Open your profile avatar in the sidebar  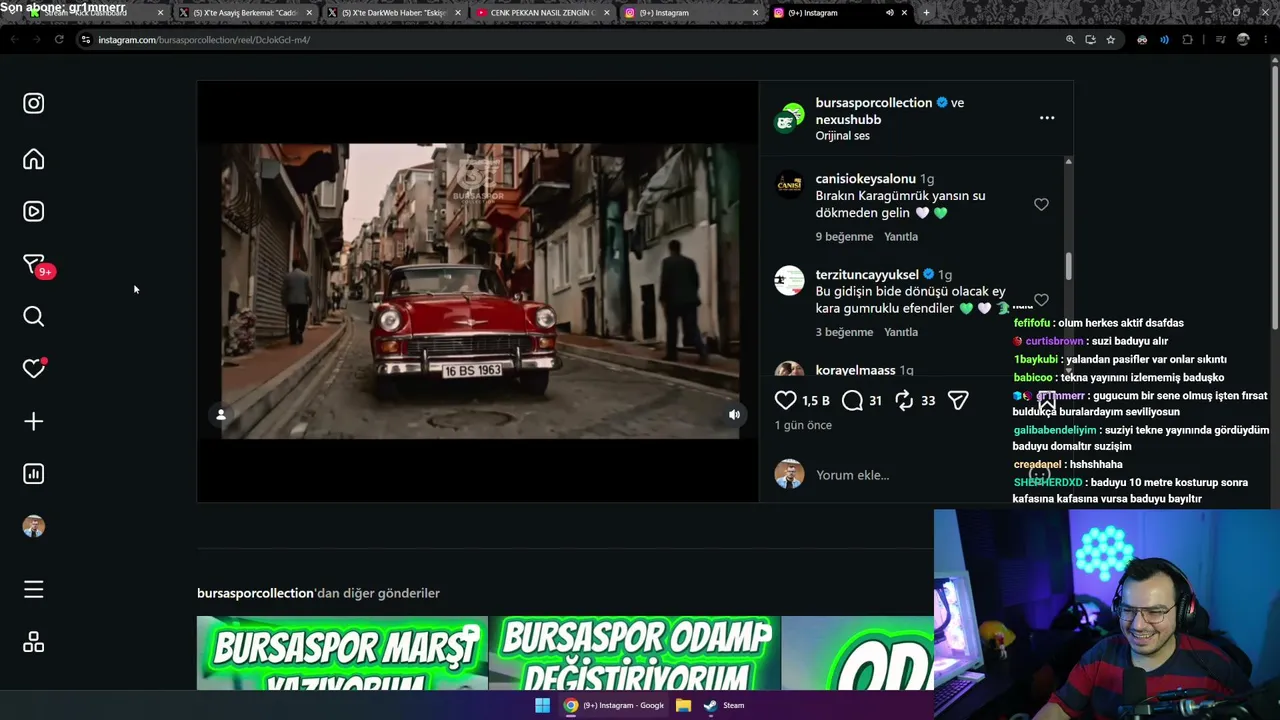click(34, 527)
